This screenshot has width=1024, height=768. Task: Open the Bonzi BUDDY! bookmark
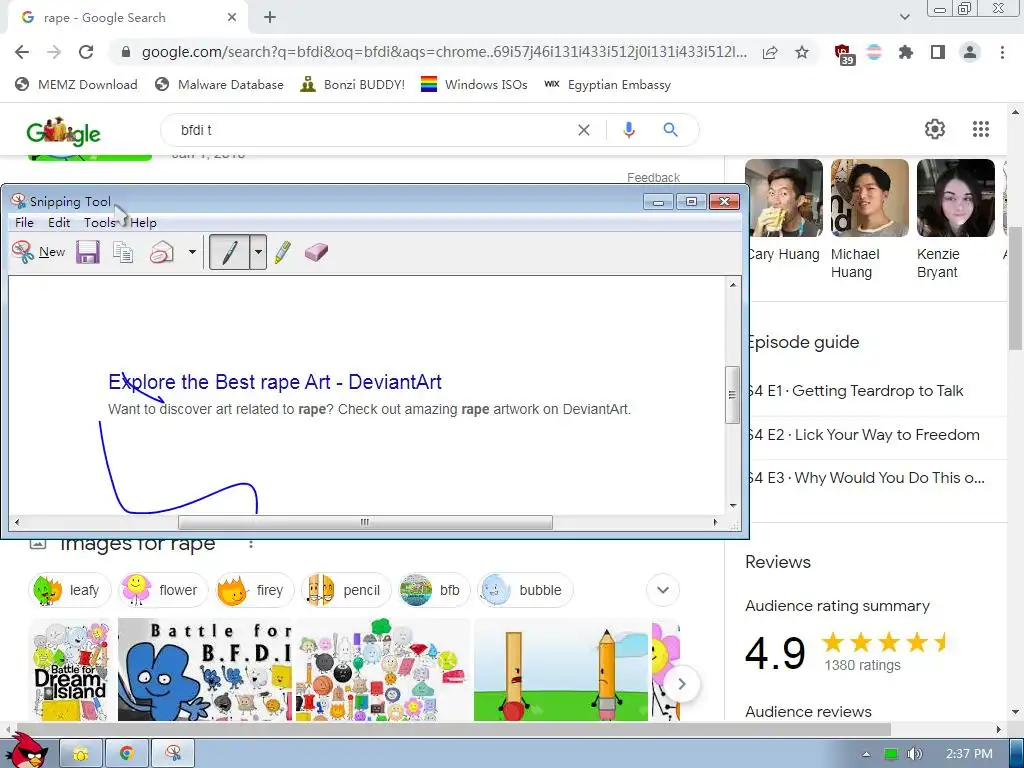[353, 84]
